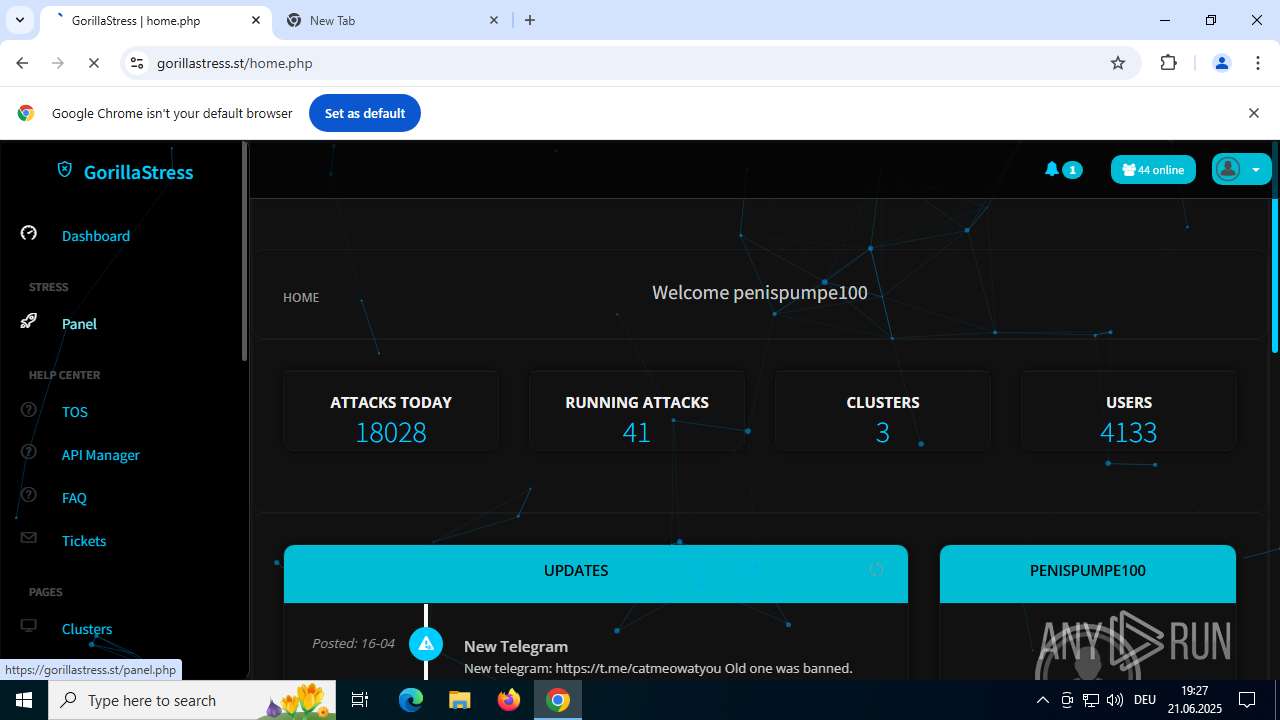Open Microsoft Edge from the taskbar
This screenshot has height=720, width=1280.
click(411, 700)
